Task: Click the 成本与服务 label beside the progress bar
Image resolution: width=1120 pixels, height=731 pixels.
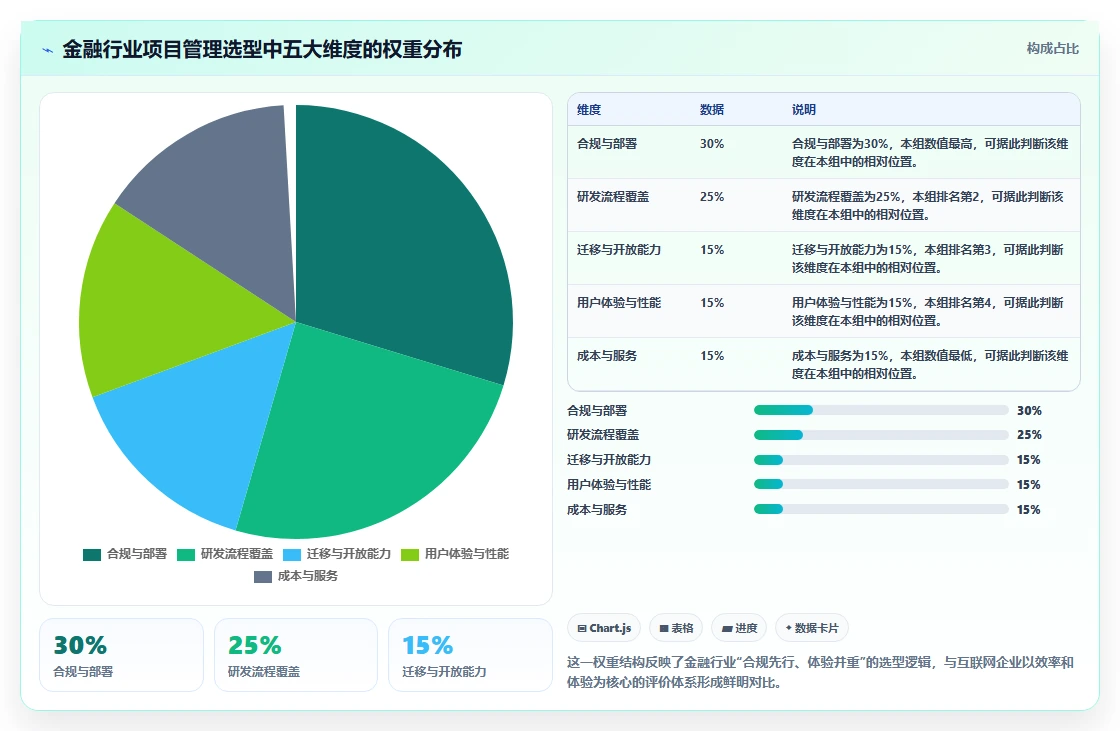Action: pyautogui.click(x=597, y=509)
